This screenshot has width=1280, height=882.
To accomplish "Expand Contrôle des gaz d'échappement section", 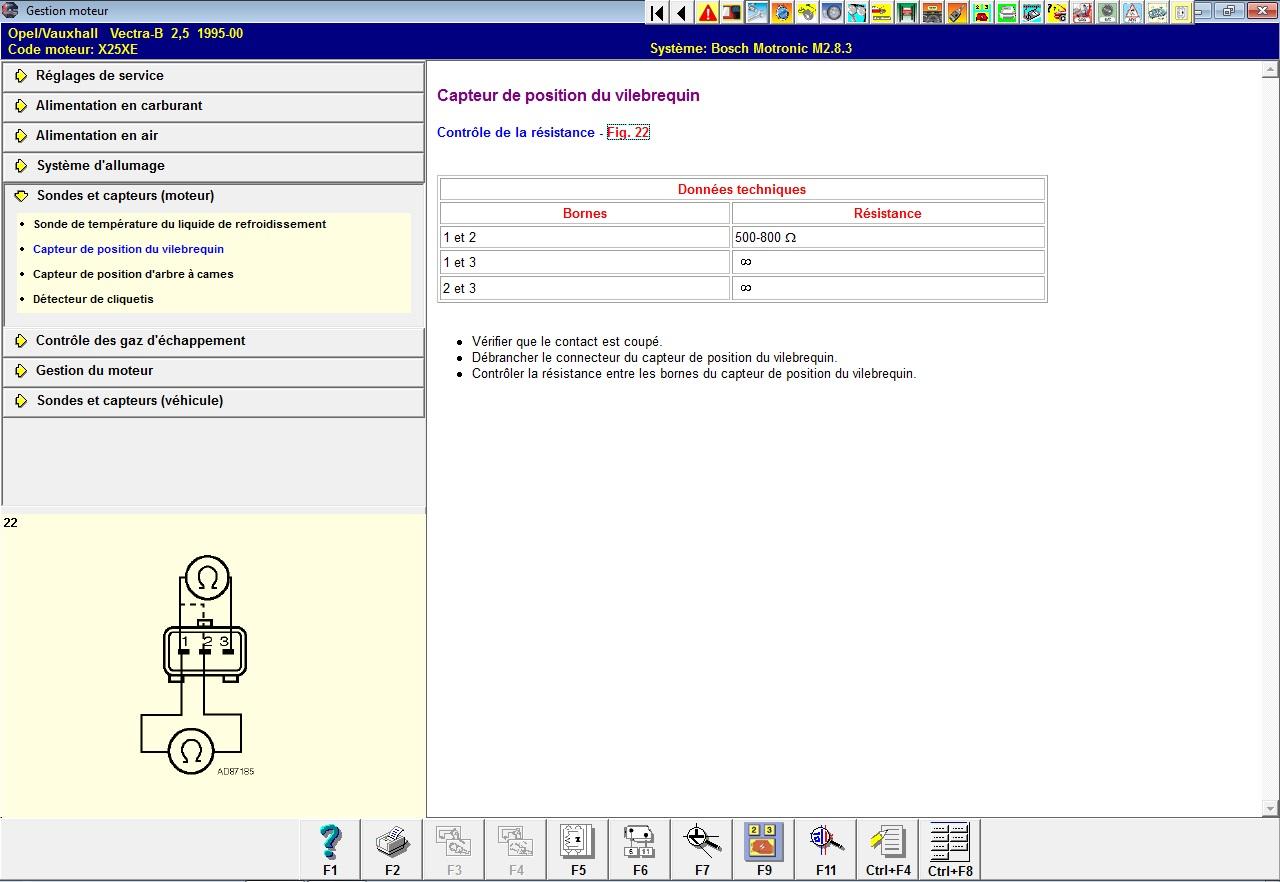I will [x=140, y=341].
